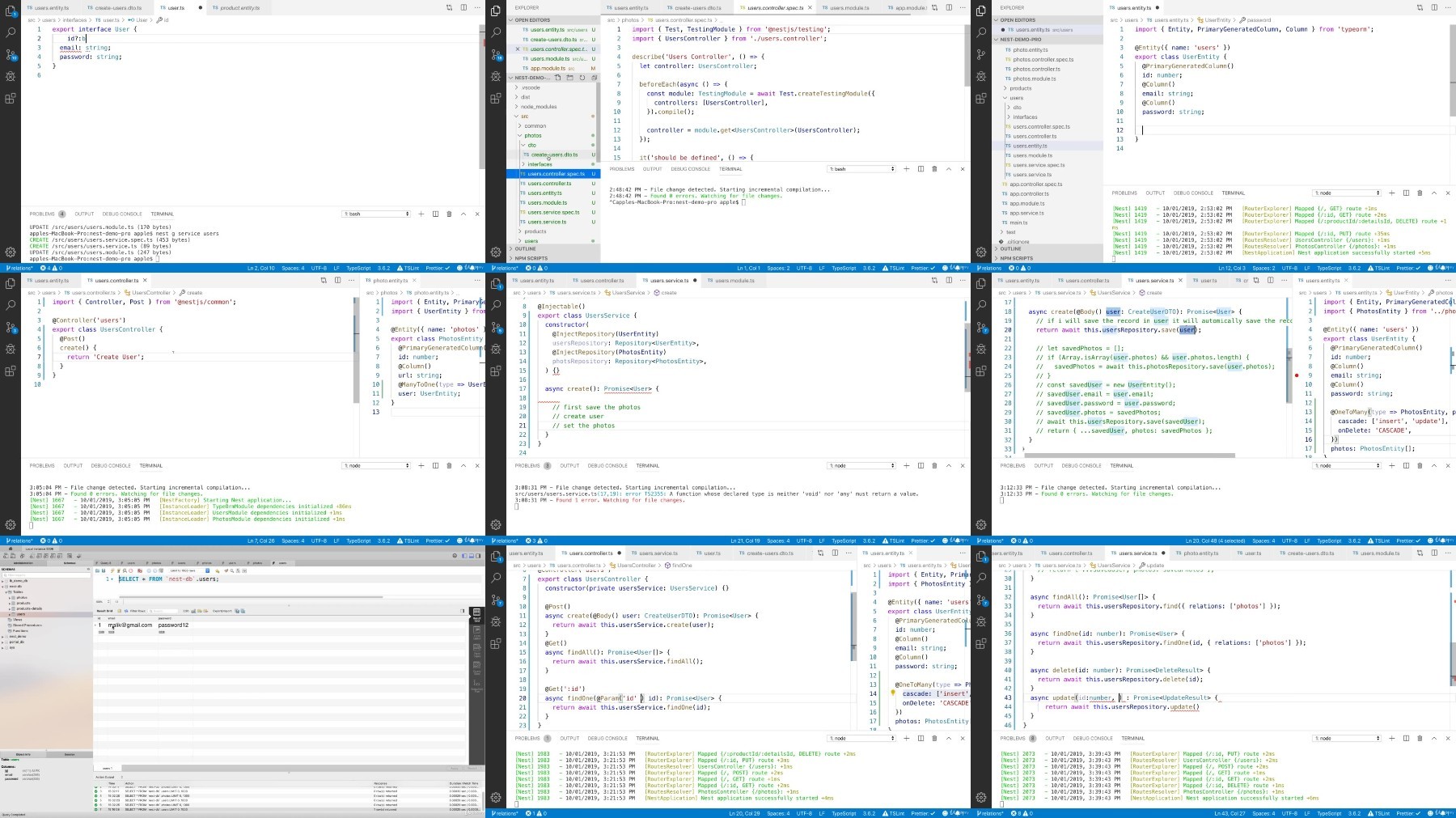Click Save script icon in MySQL query toolbar
The image size is (1456, 818).
[104, 570]
